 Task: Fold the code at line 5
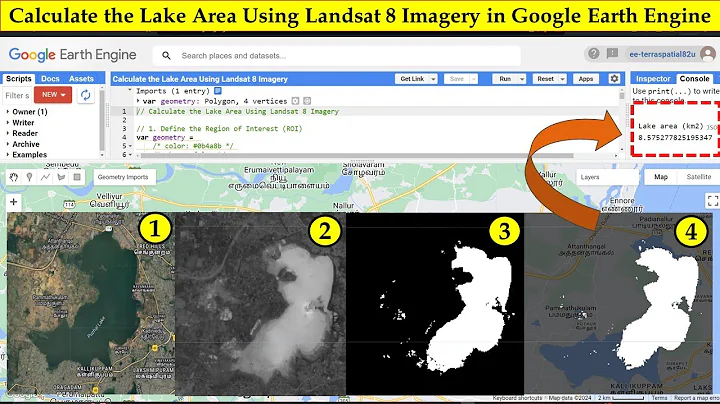tap(130, 146)
